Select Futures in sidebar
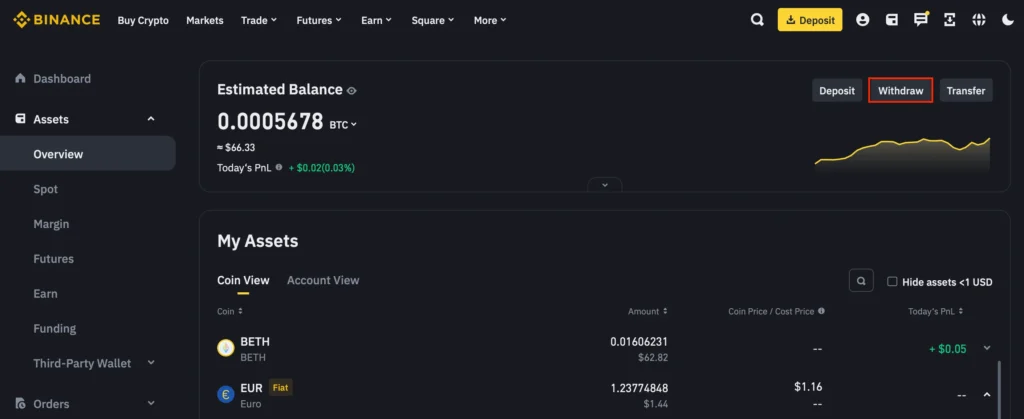The image size is (1024, 419). tap(54, 258)
